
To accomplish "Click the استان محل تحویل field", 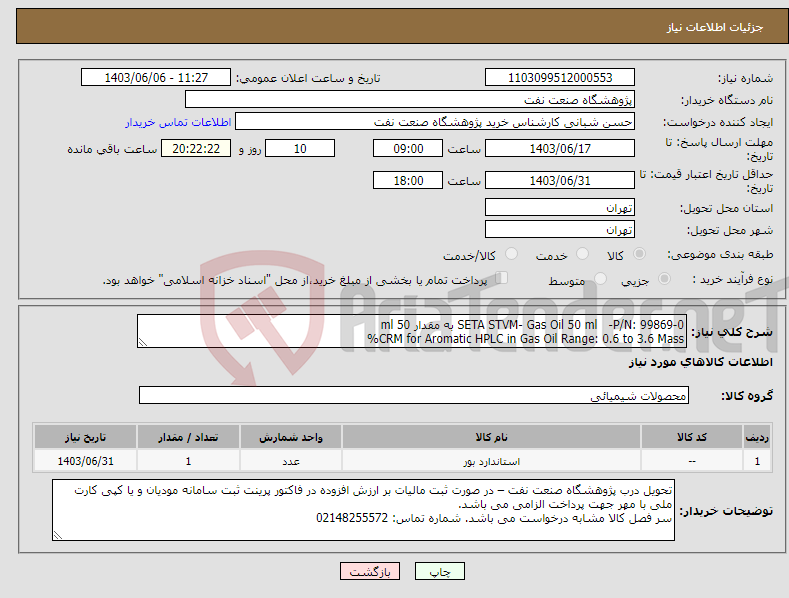I will click(560, 207).
